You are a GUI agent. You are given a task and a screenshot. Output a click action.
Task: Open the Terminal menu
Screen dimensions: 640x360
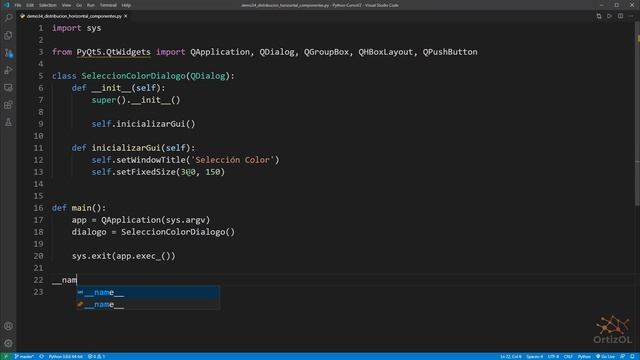(x=108, y=5)
